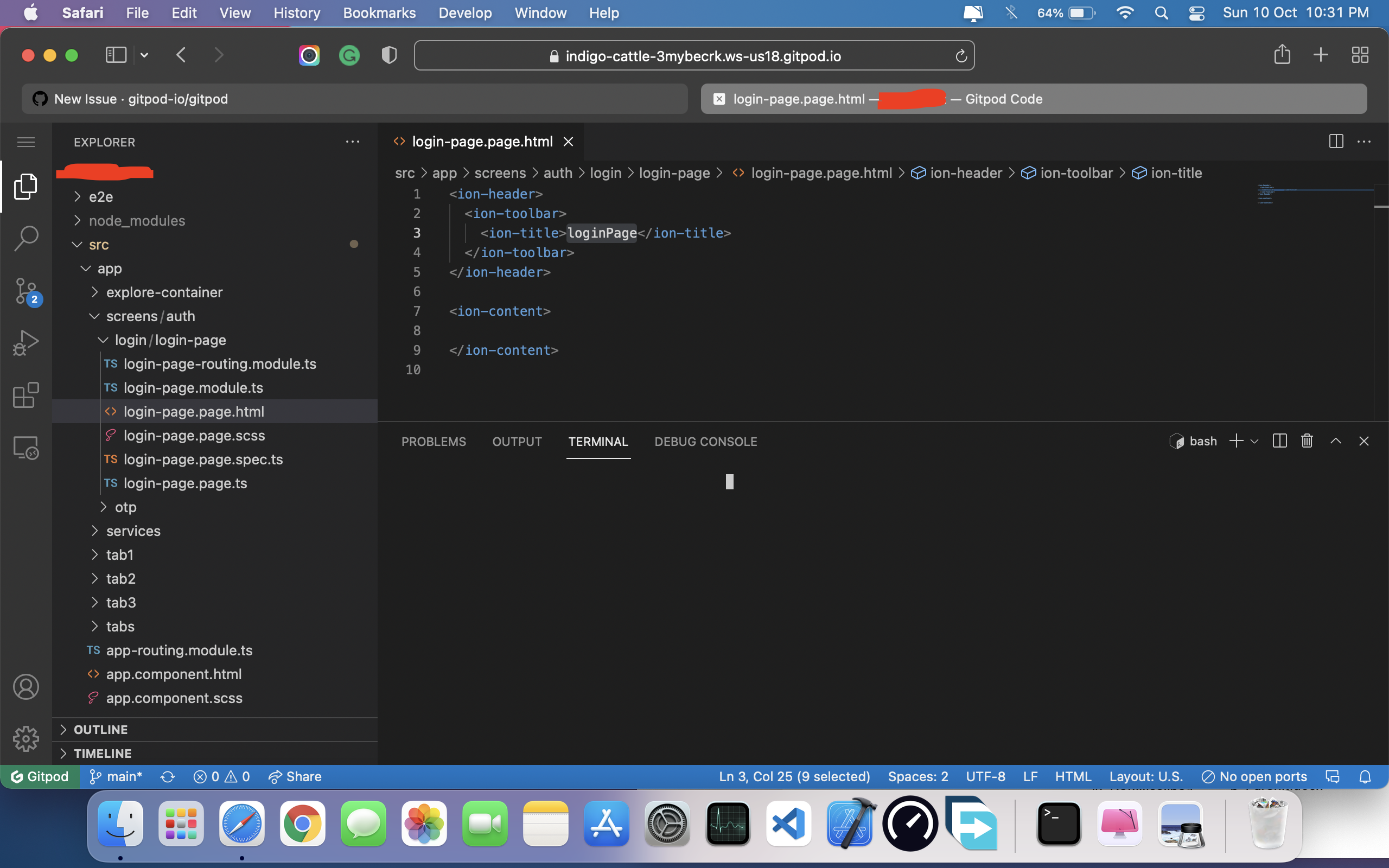1389x868 pixels.
Task: Switch to the OUTPUT tab
Action: point(517,442)
